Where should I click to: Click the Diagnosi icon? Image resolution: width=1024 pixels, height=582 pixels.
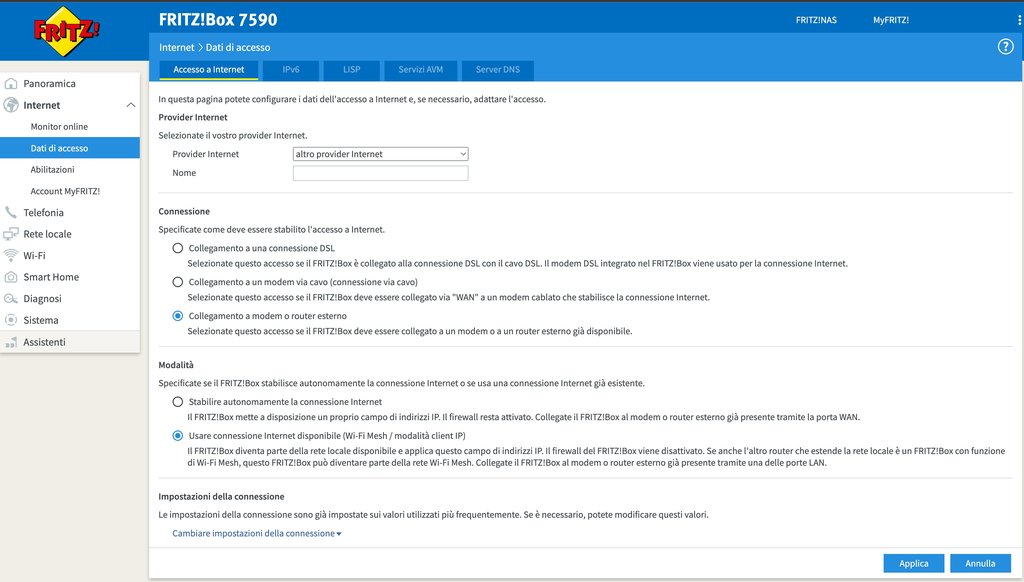tap(11, 299)
